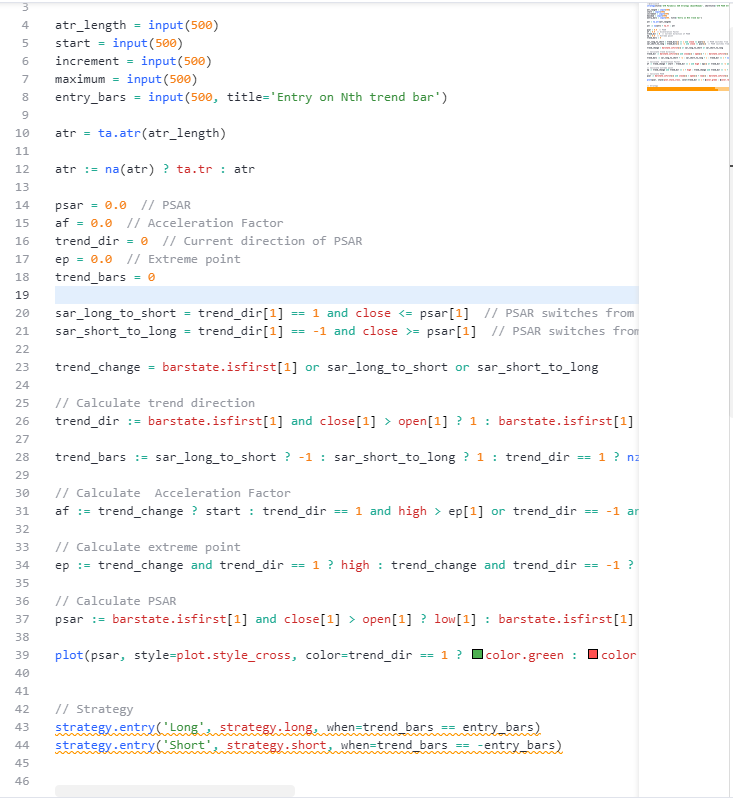Viewport: 733px width, 801px height.
Task: Click line number 43 in the gutter
Action: [x=23, y=727]
